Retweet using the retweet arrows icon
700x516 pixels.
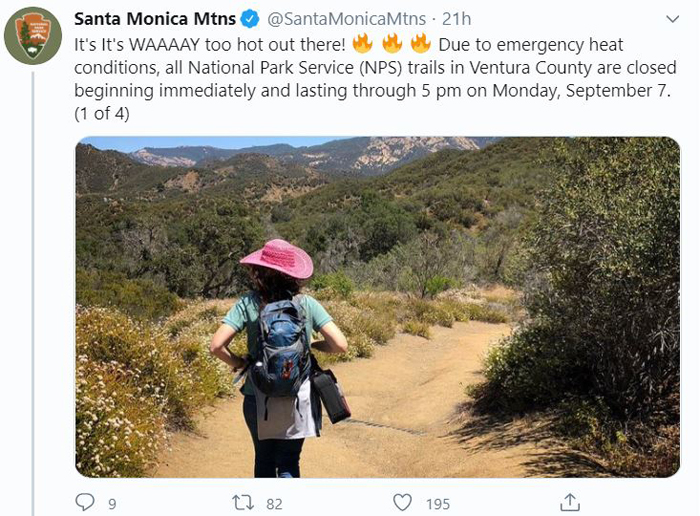(243, 503)
